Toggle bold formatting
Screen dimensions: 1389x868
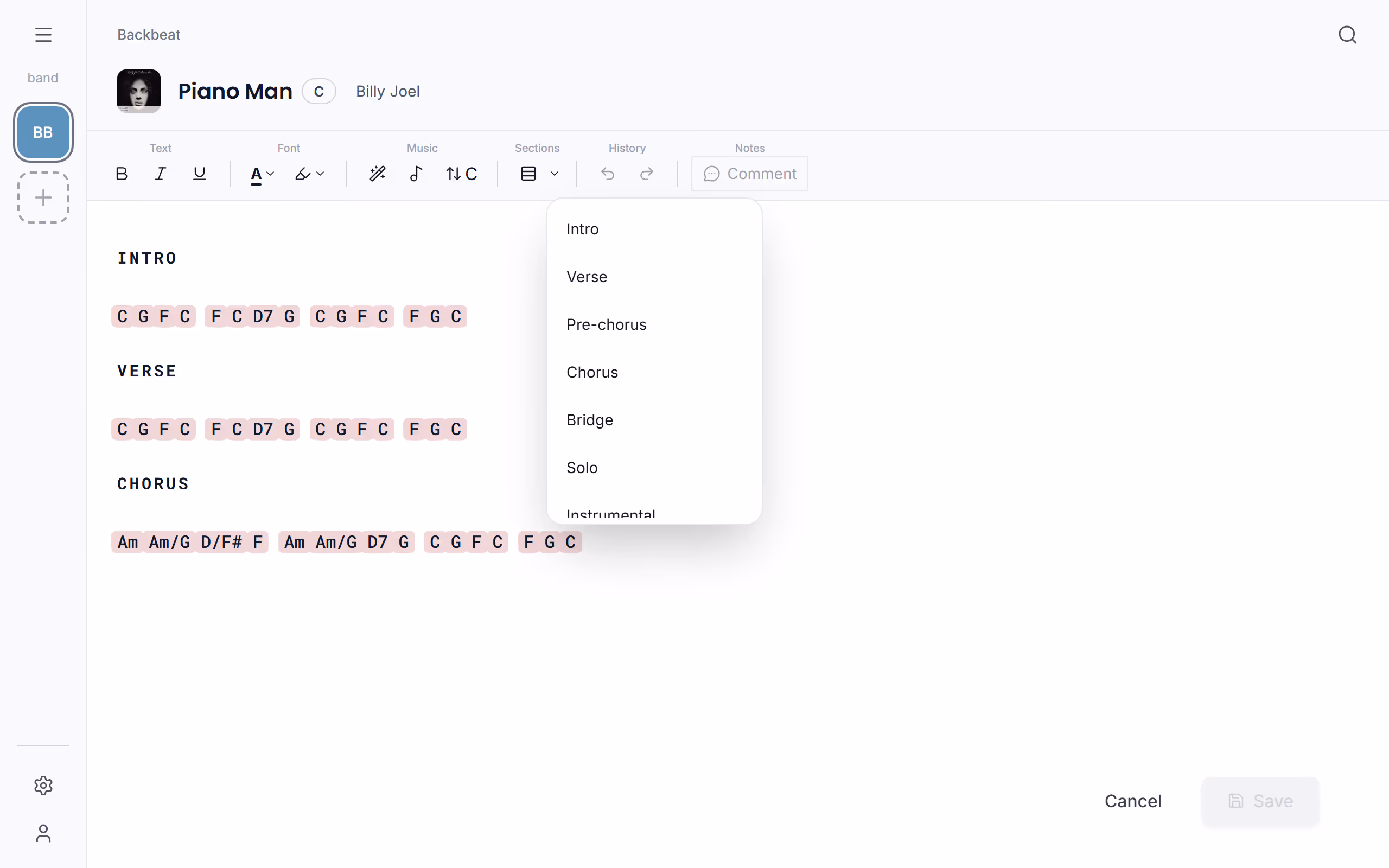coord(122,174)
